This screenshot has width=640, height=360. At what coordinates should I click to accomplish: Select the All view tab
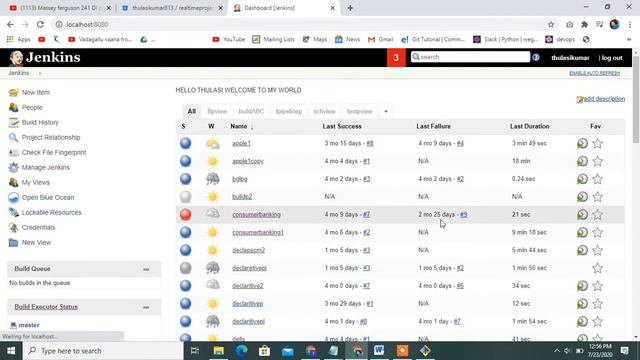click(191, 111)
